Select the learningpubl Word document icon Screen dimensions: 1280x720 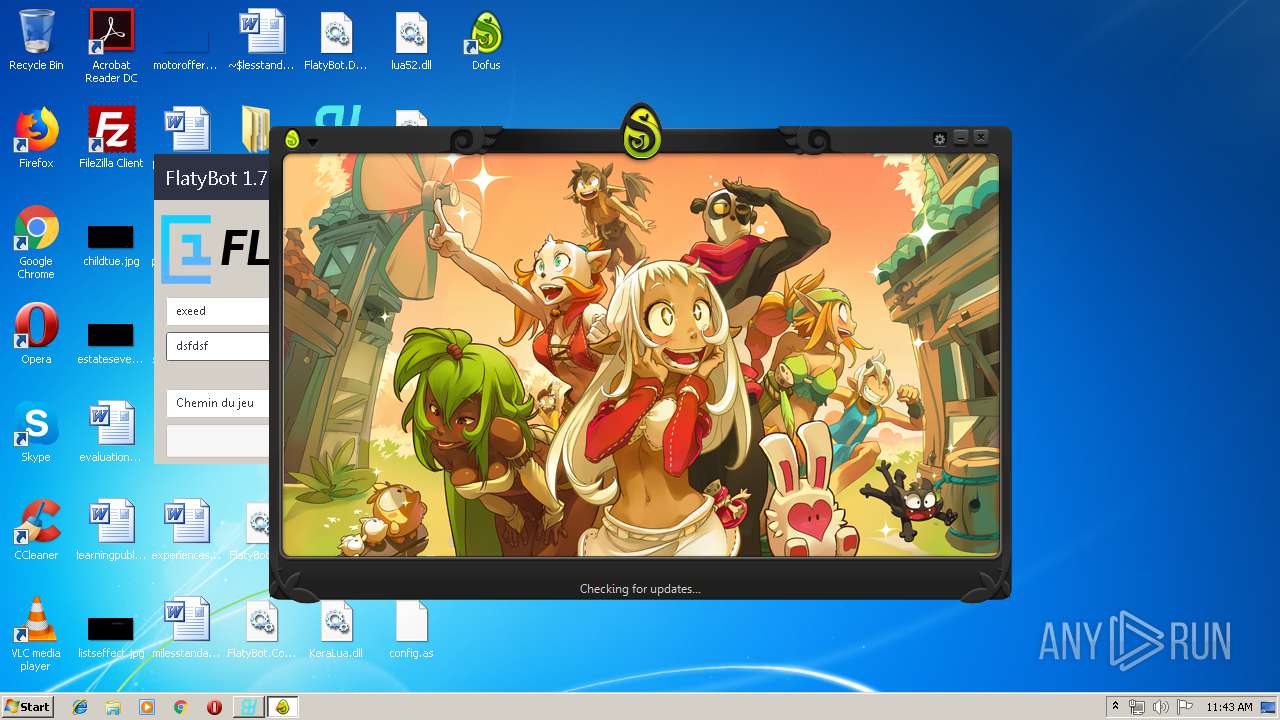pyautogui.click(x=111, y=531)
